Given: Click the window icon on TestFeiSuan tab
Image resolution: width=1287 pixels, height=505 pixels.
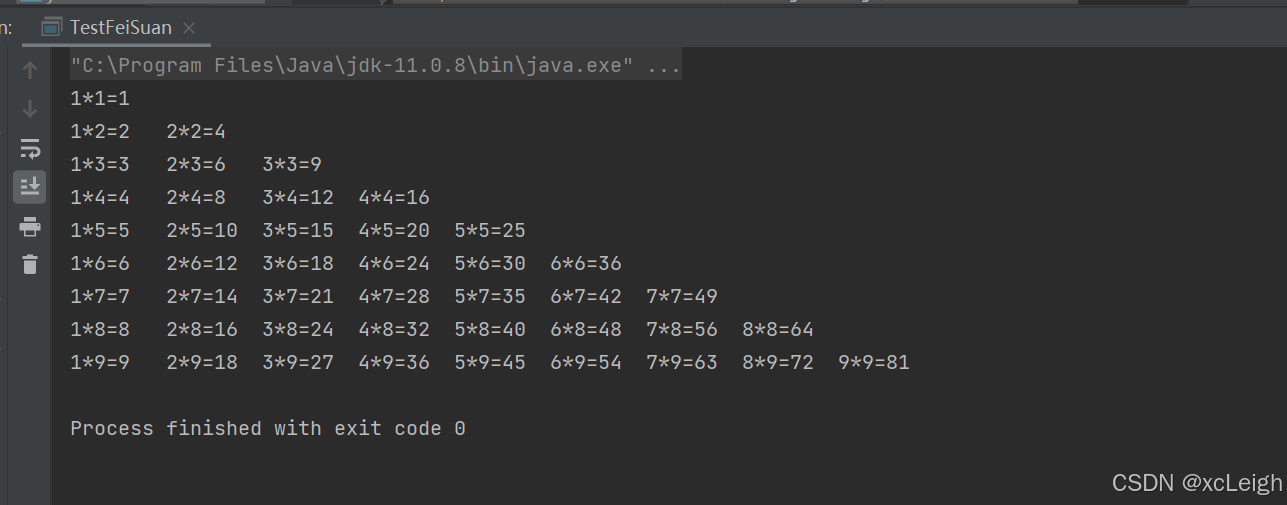Looking at the screenshot, I should (x=52, y=28).
